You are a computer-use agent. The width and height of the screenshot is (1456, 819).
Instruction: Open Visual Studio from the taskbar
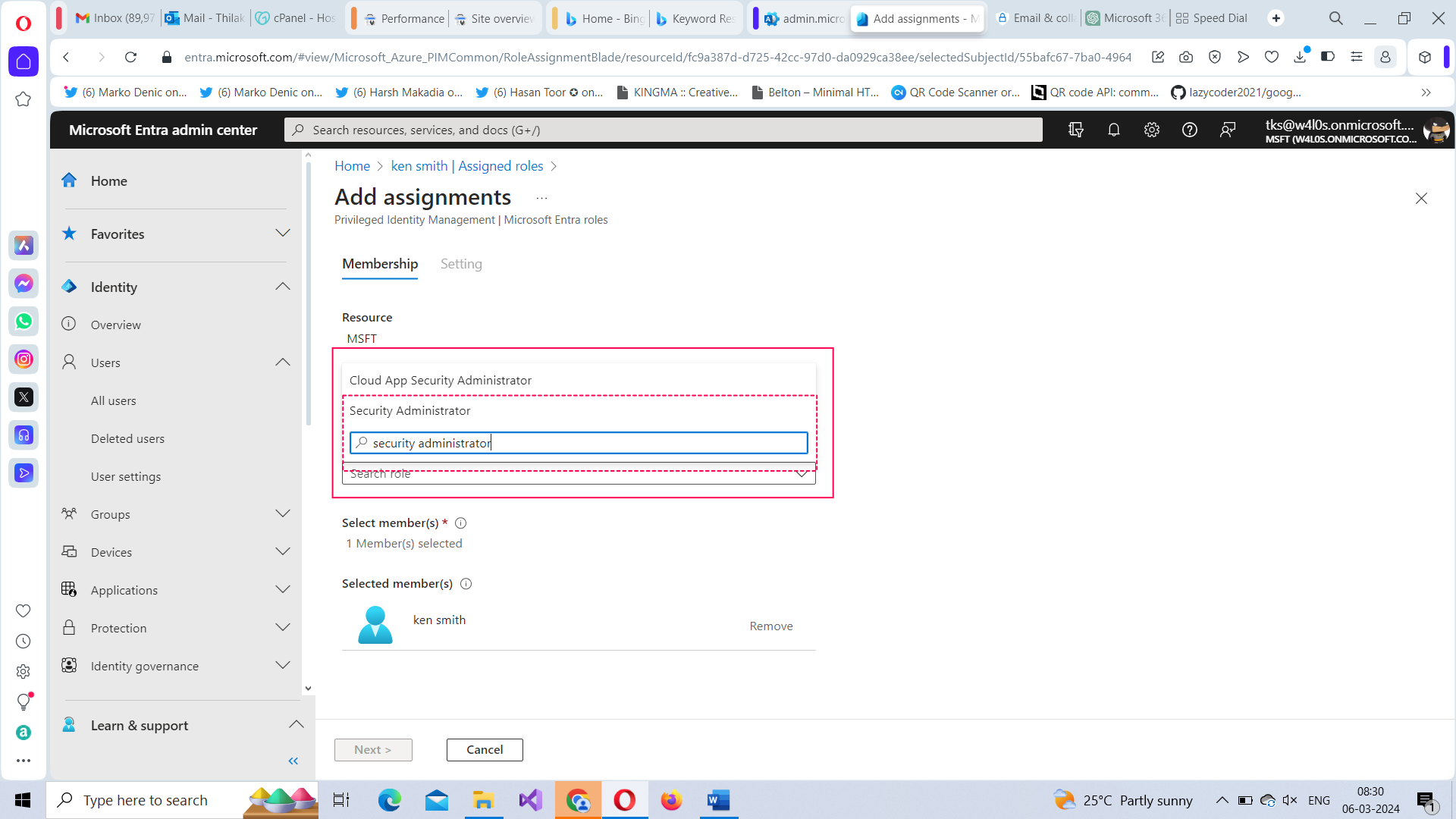(x=531, y=800)
